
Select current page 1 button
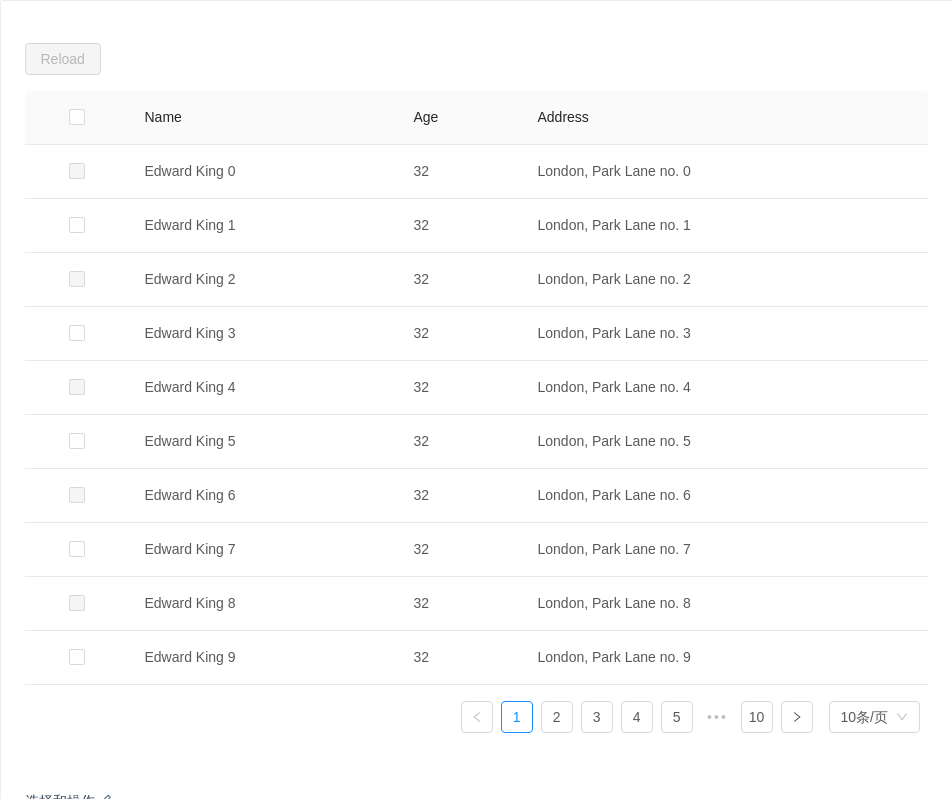(x=517, y=717)
